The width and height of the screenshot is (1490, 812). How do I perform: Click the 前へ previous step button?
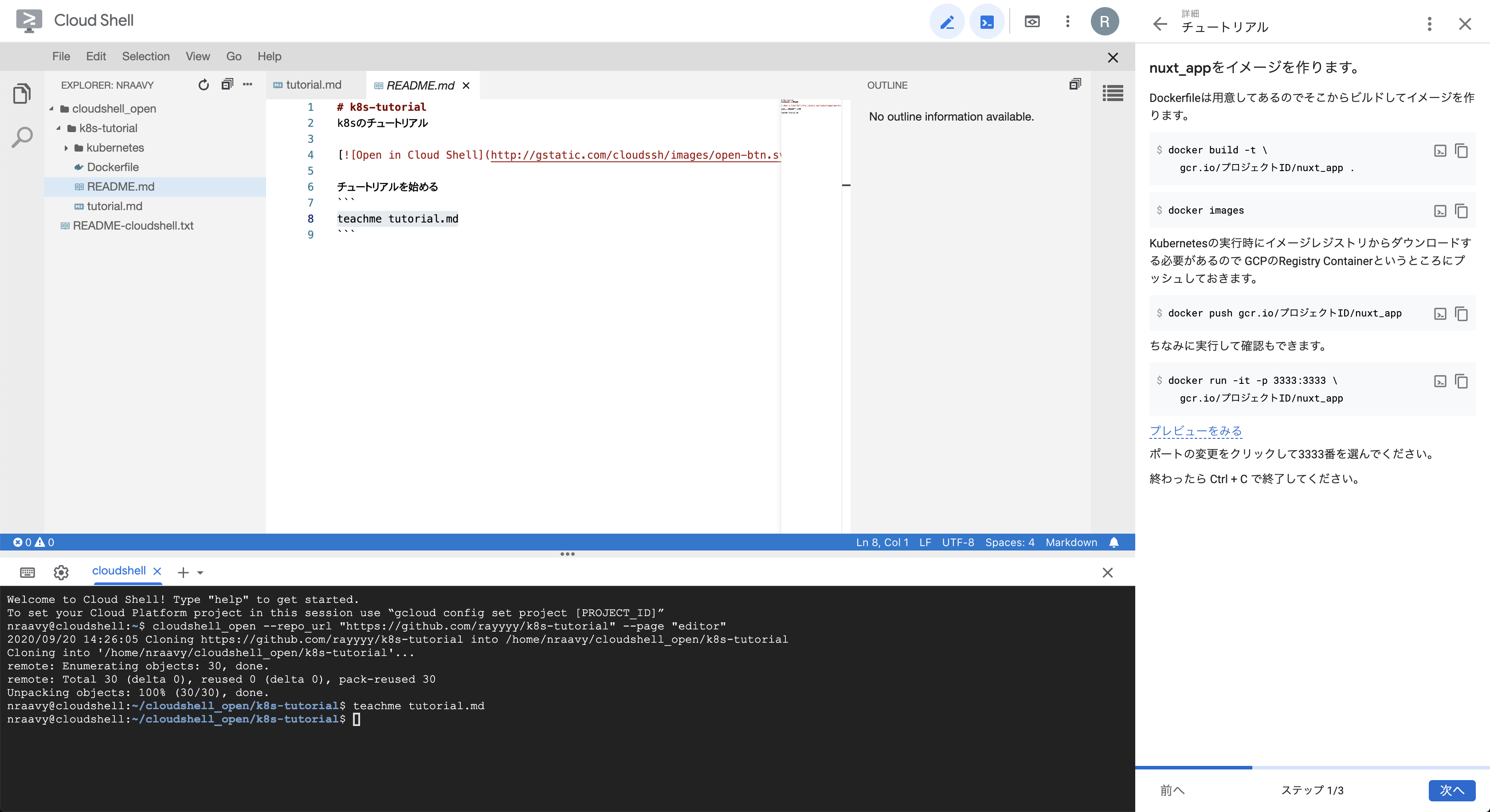coord(1172,790)
